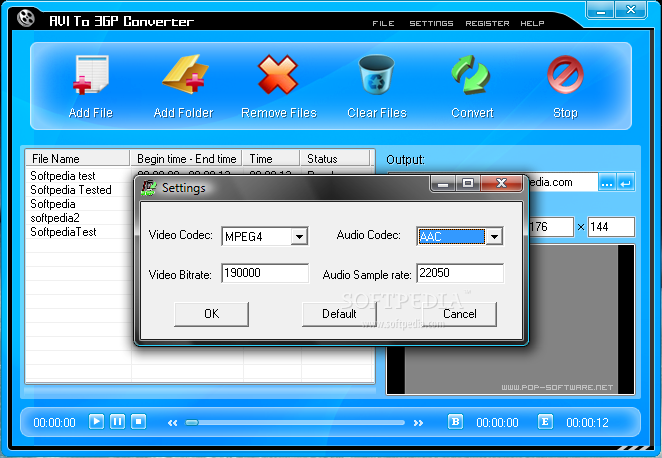Click the Stop icon in toolbar

(565, 74)
